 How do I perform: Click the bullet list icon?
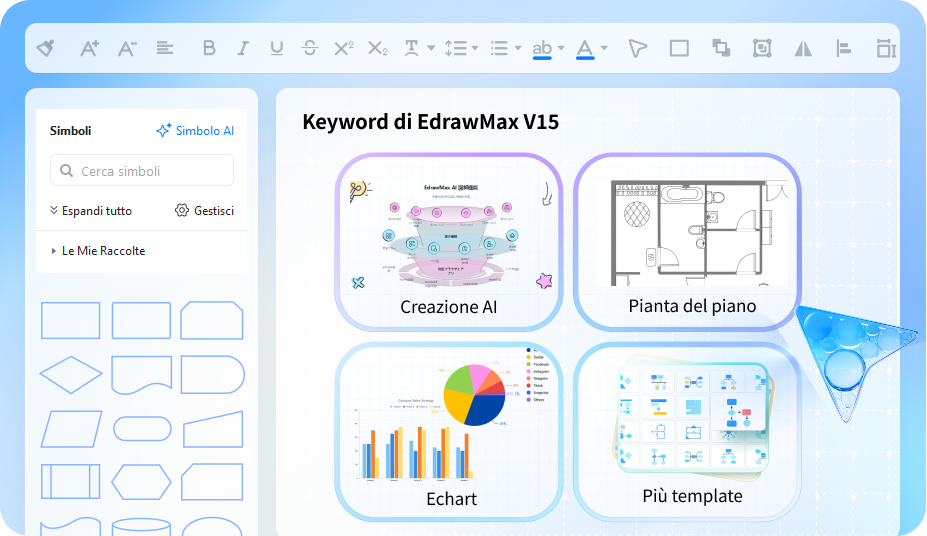point(500,48)
